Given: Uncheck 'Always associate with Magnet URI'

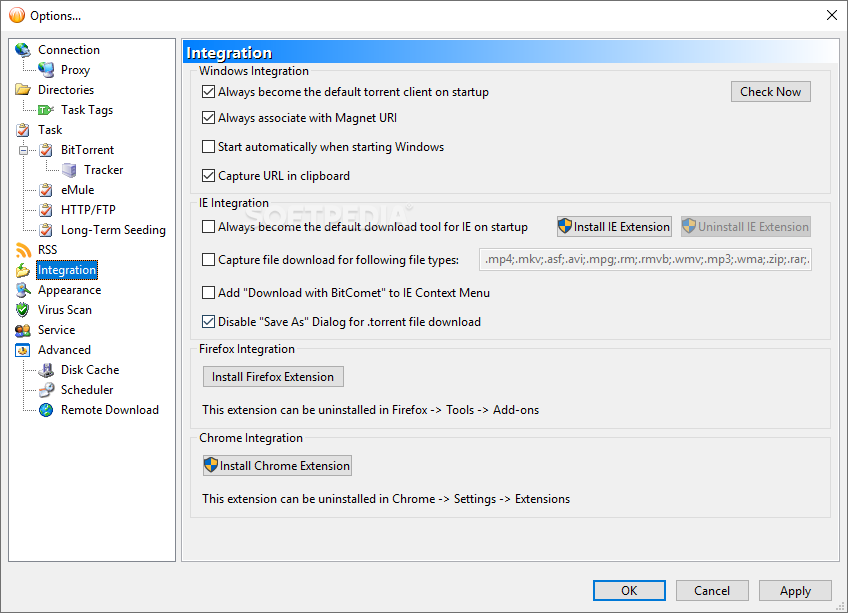Looking at the screenshot, I should 208,117.
